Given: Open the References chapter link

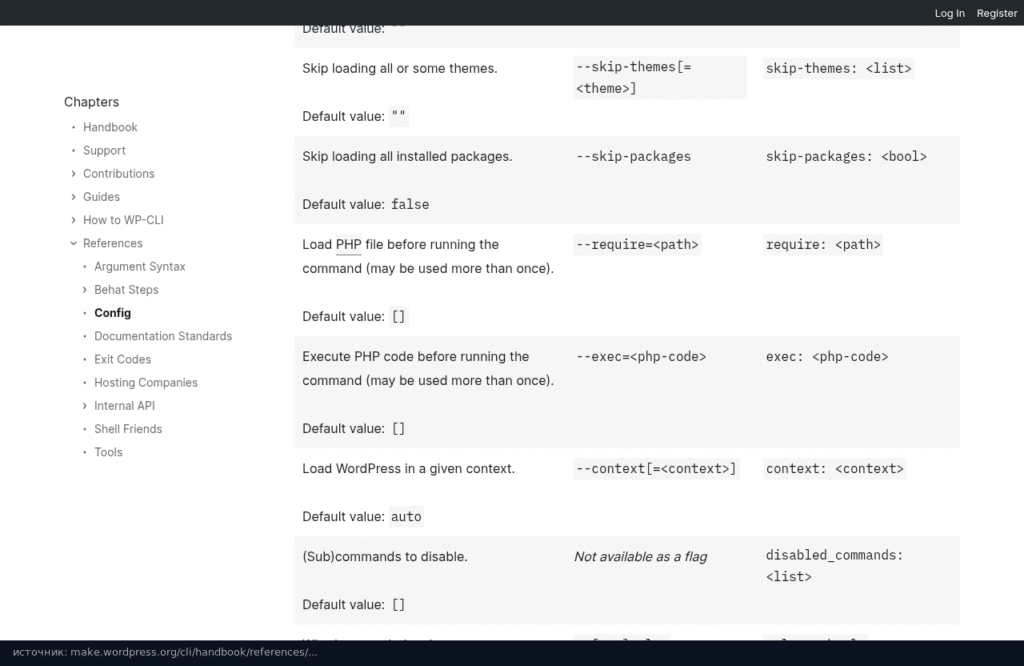Looking at the screenshot, I should click(x=112, y=243).
